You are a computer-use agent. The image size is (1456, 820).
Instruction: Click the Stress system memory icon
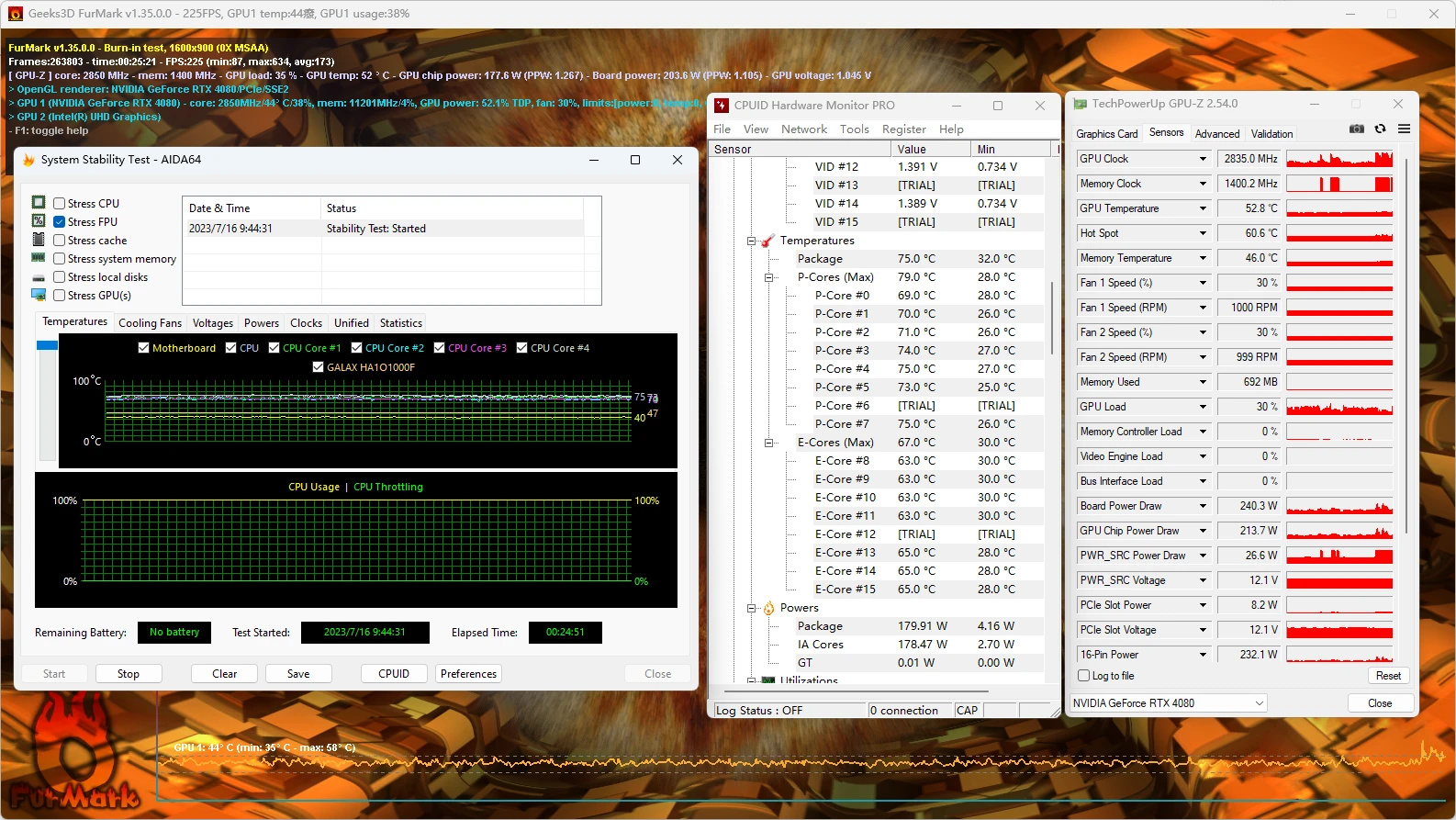[x=39, y=258]
